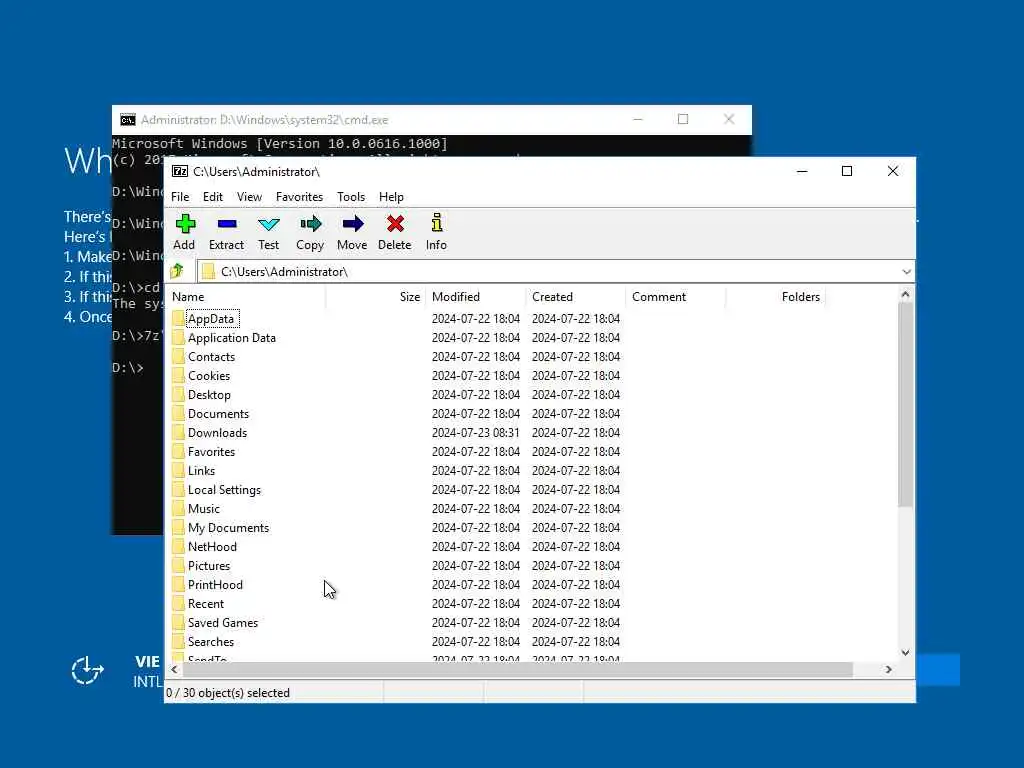The width and height of the screenshot is (1024, 768).
Task: Click the cmd window title bar icon
Action: (127, 120)
